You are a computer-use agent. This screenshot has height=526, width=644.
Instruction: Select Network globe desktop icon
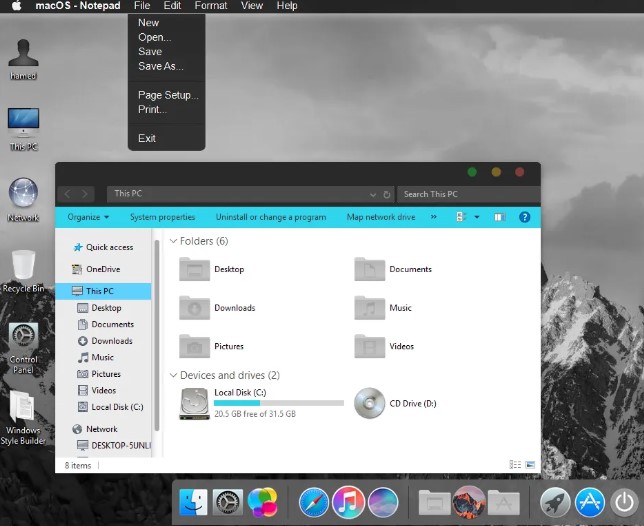tap(23, 200)
